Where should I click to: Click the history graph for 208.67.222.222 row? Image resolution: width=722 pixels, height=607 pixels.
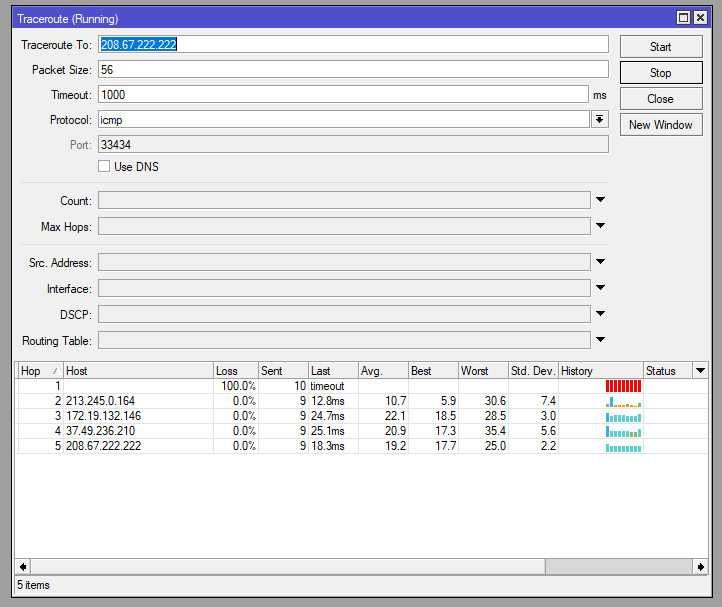pos(623,447)
